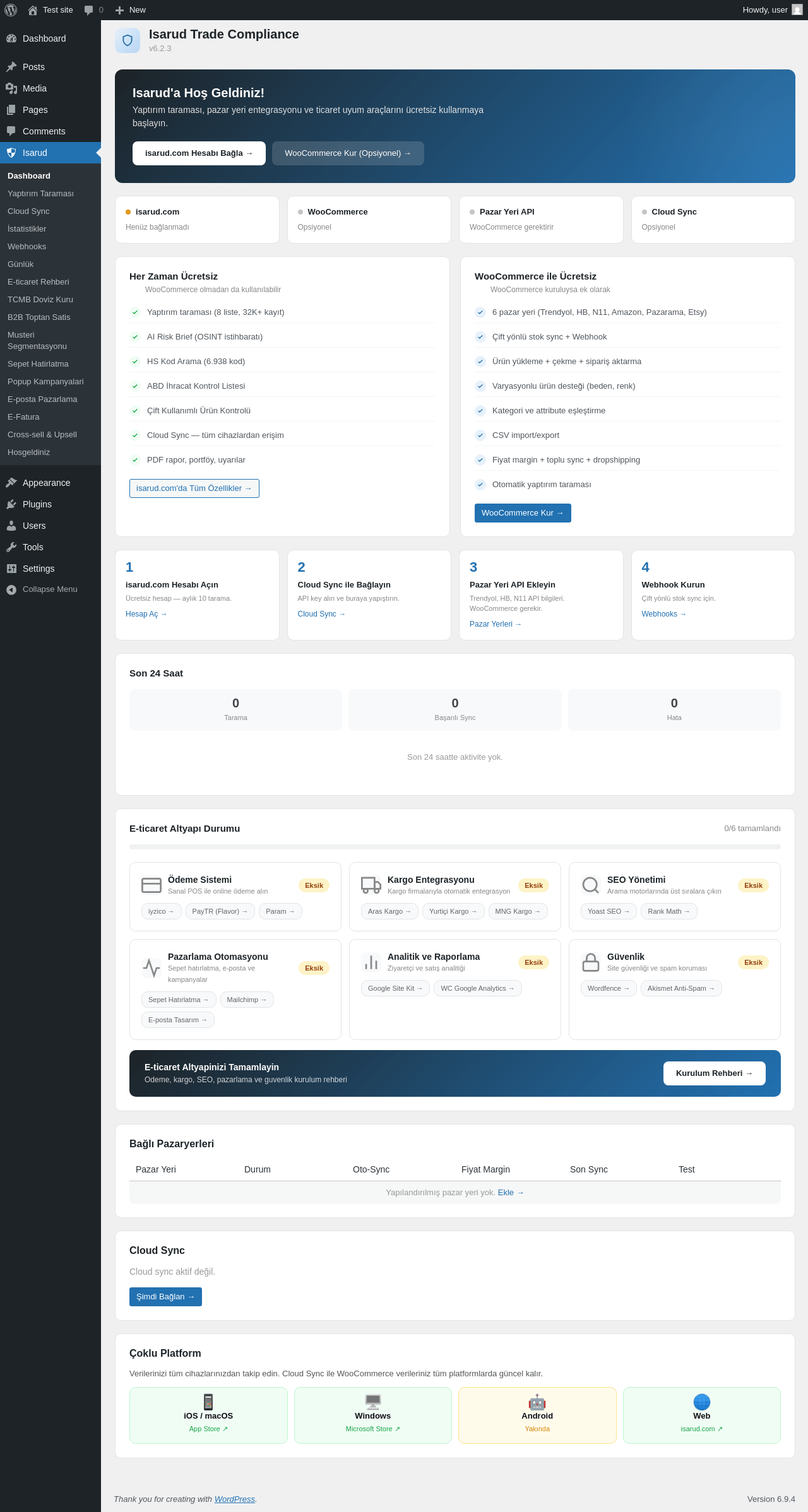Click the Analitik ve Raporlama chart icon

[x=371, y=962]
